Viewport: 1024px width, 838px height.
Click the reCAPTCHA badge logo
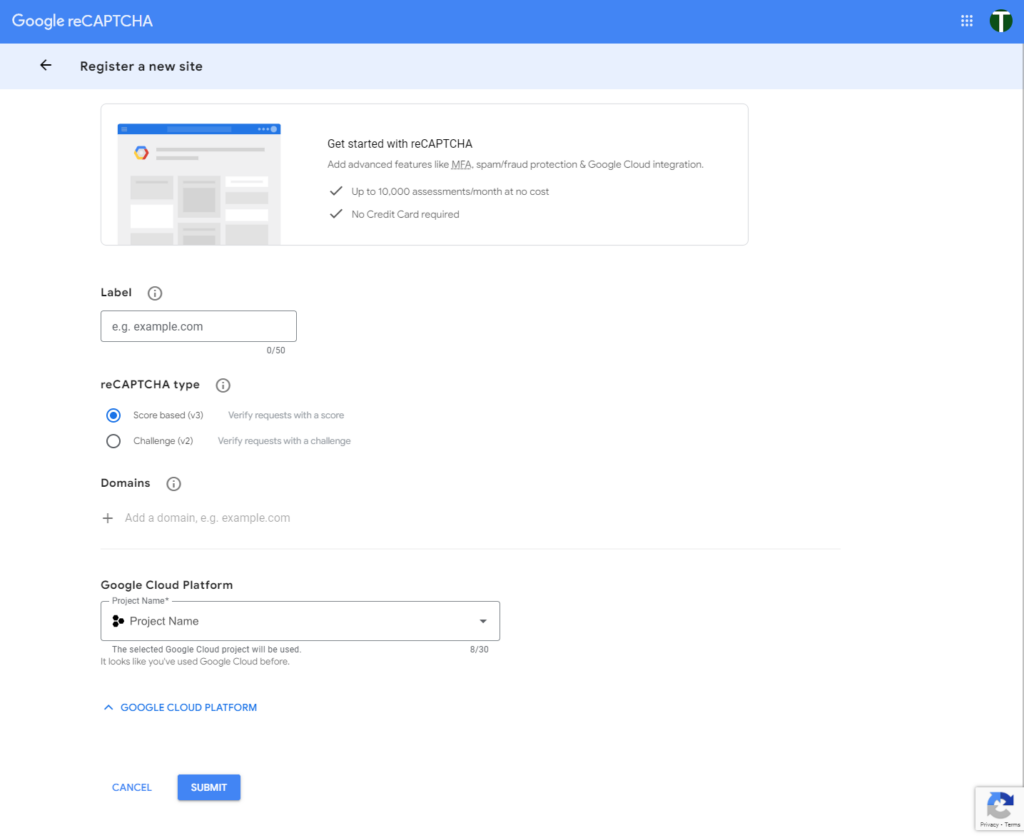click(999, 806)
